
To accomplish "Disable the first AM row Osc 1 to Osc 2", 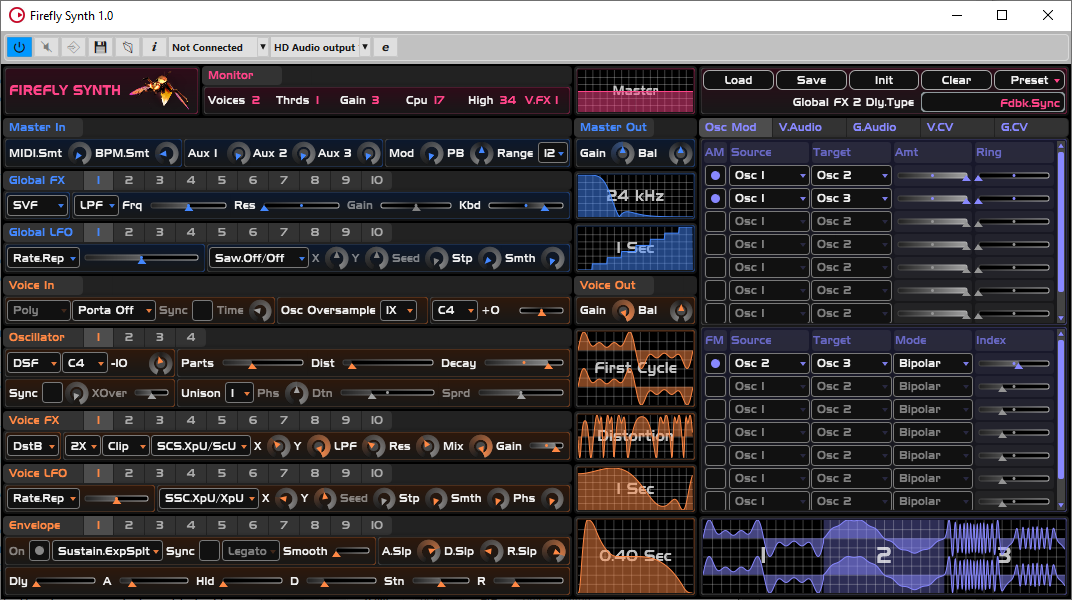I will (715, 176).
